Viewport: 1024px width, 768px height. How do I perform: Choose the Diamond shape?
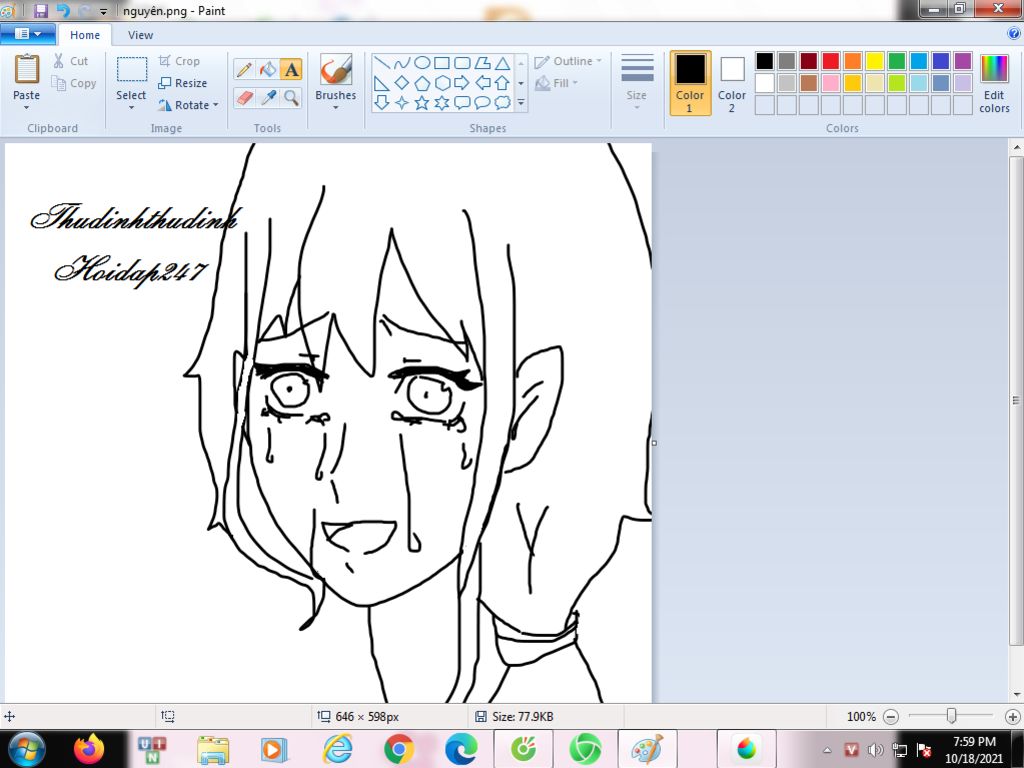point(402,83)
